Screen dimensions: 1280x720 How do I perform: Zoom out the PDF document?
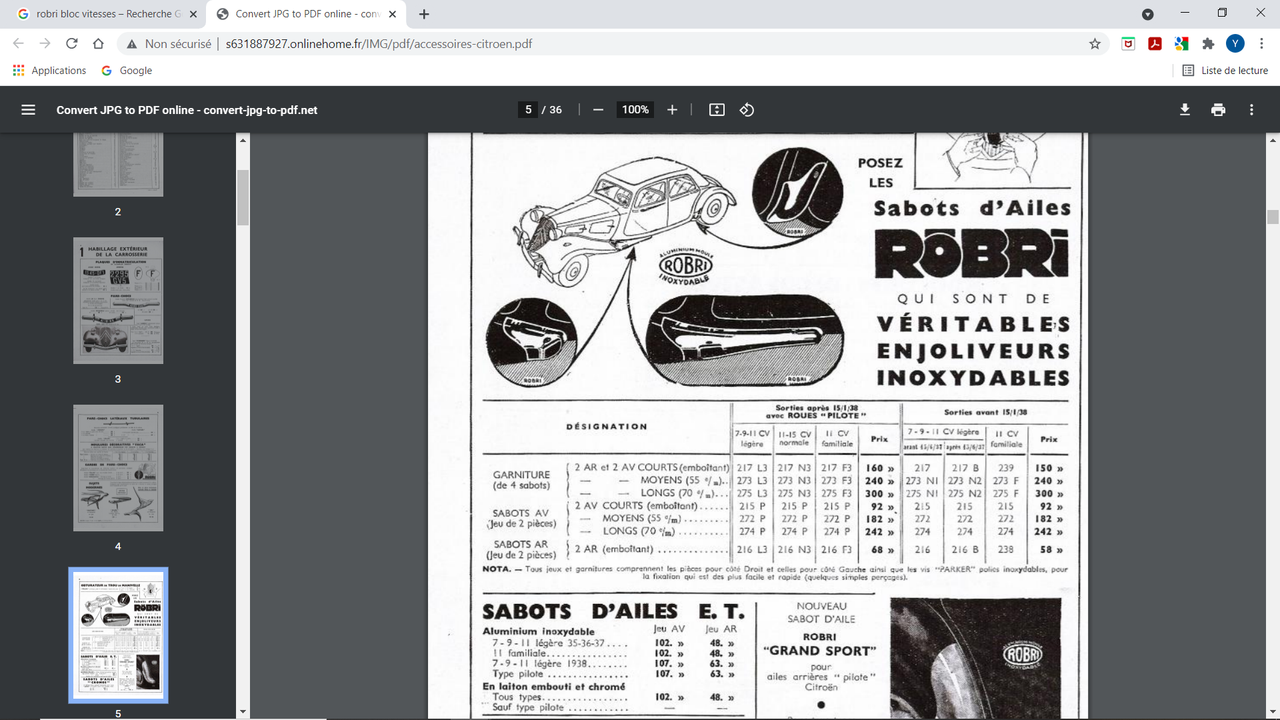coord(598,110)
